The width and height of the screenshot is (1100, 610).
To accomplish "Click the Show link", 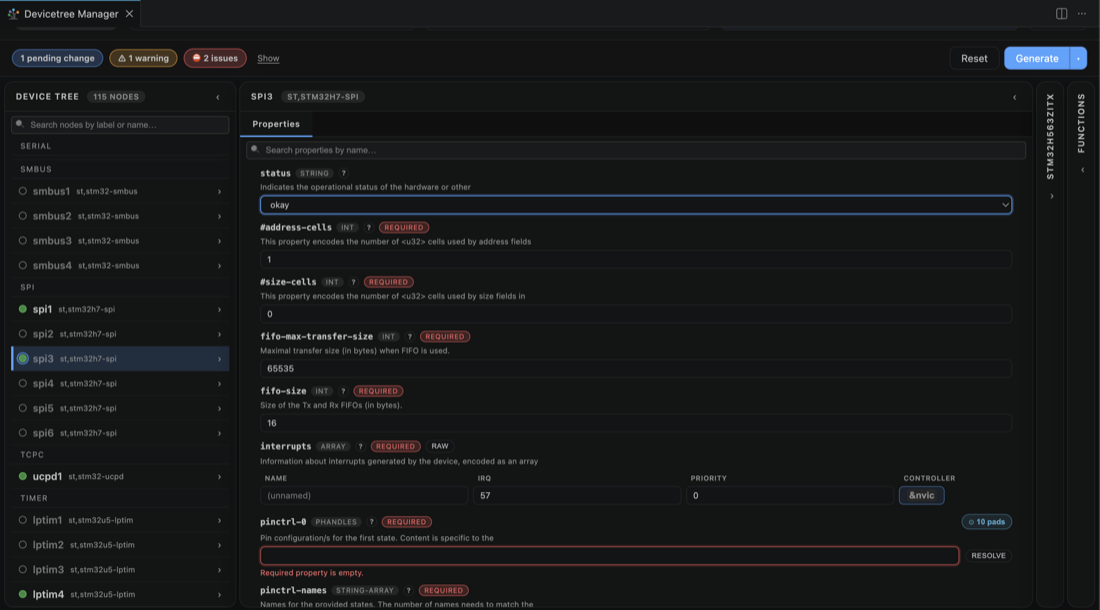I will pyautogui.click(x=268, y=58).
